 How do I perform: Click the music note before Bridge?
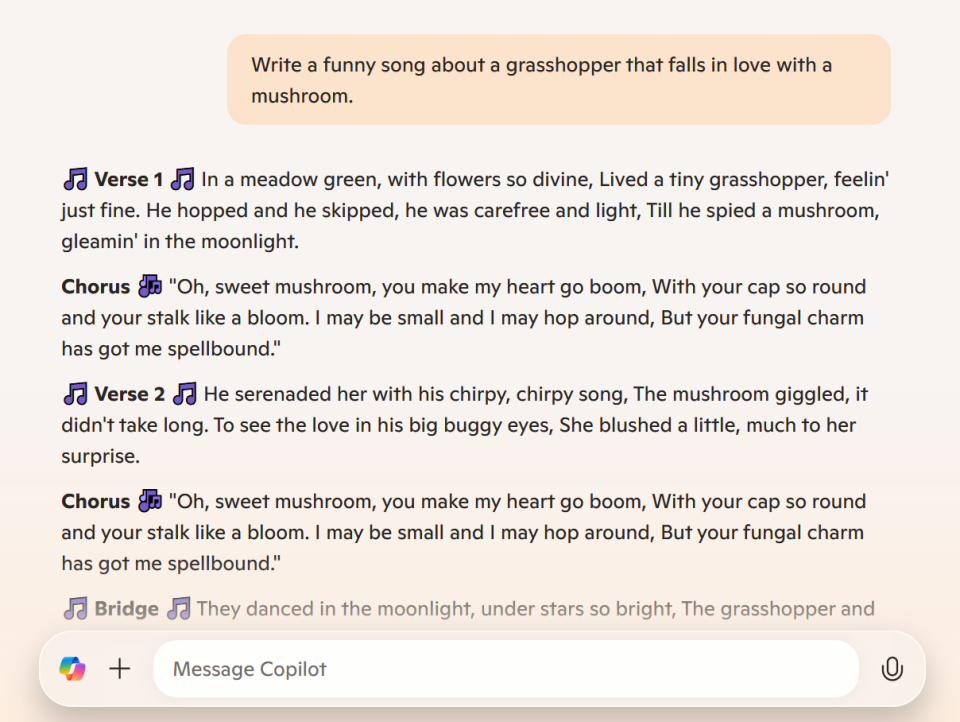(x=75, y=608)
